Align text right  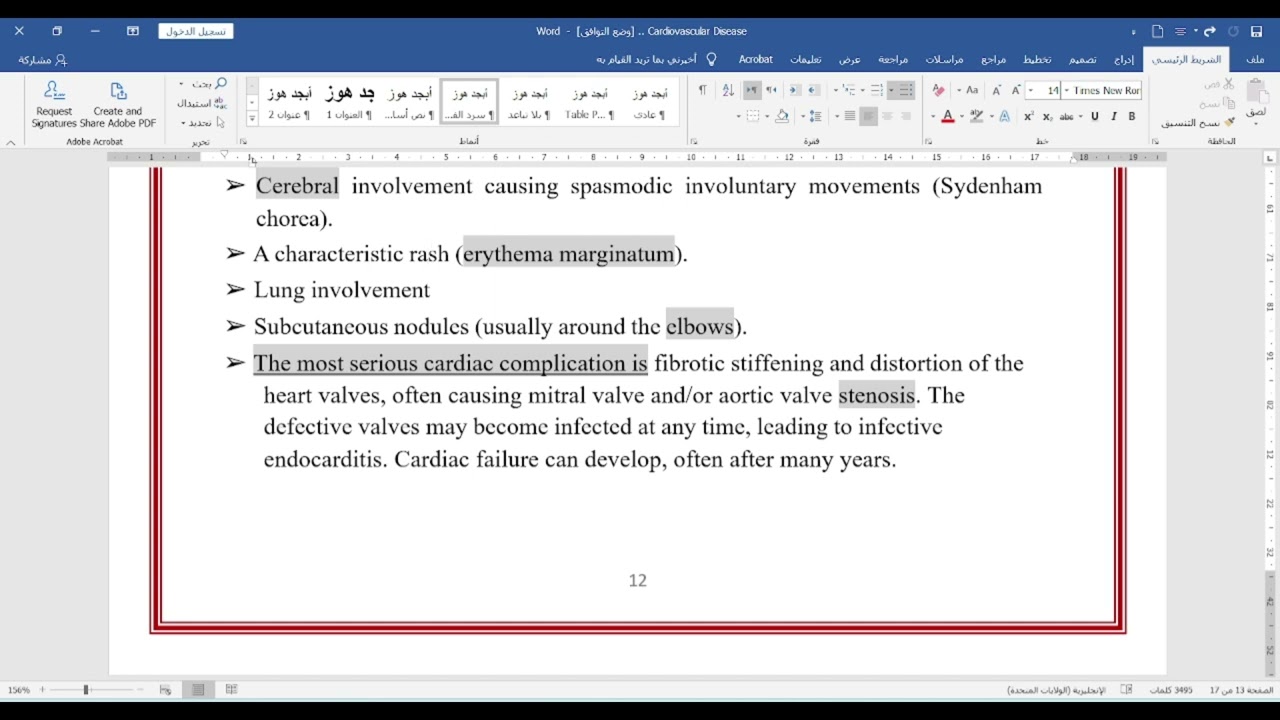906,117
